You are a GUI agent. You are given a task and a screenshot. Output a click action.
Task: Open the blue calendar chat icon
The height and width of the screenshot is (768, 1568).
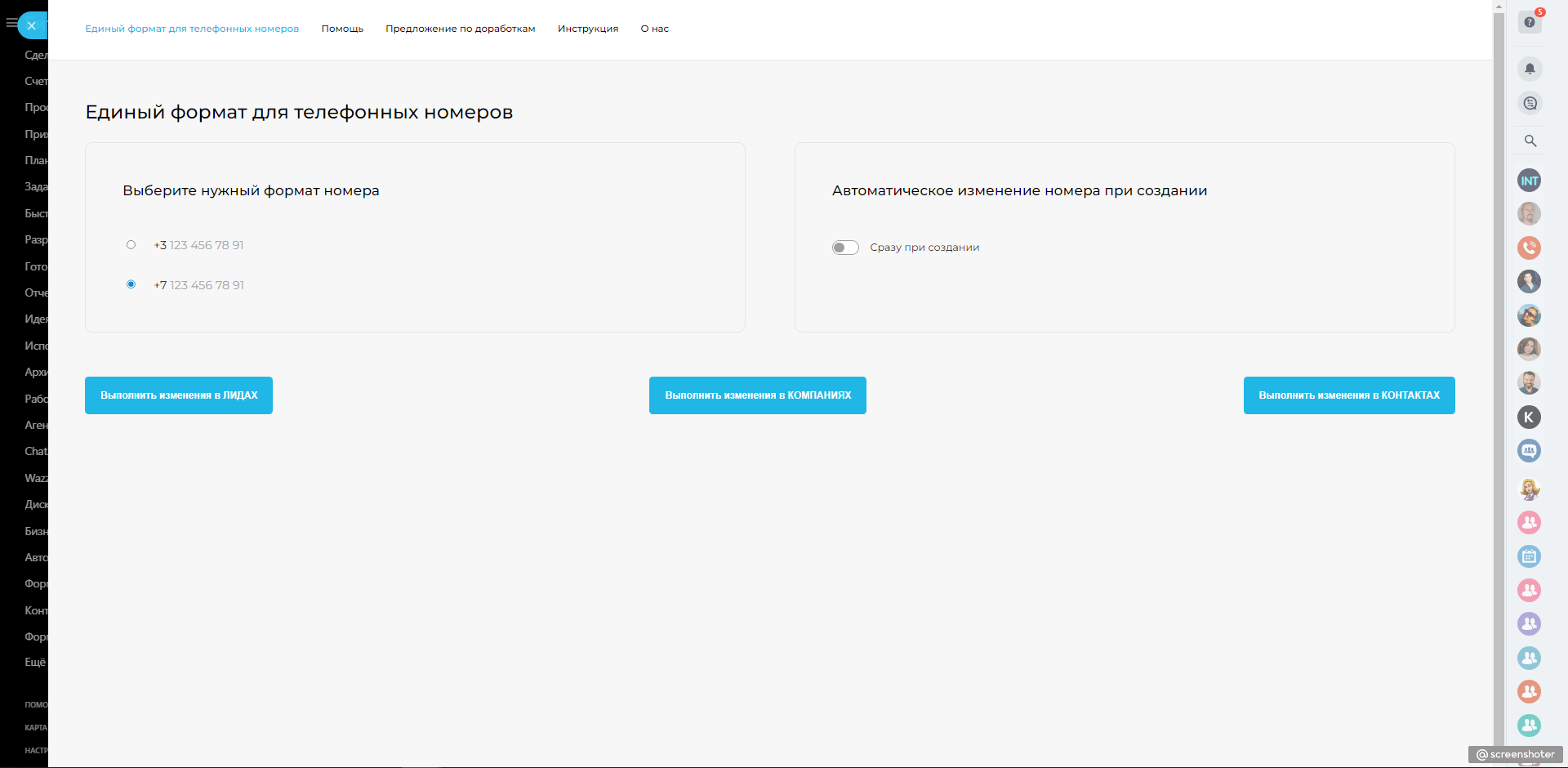click(x=1529, y=556)
